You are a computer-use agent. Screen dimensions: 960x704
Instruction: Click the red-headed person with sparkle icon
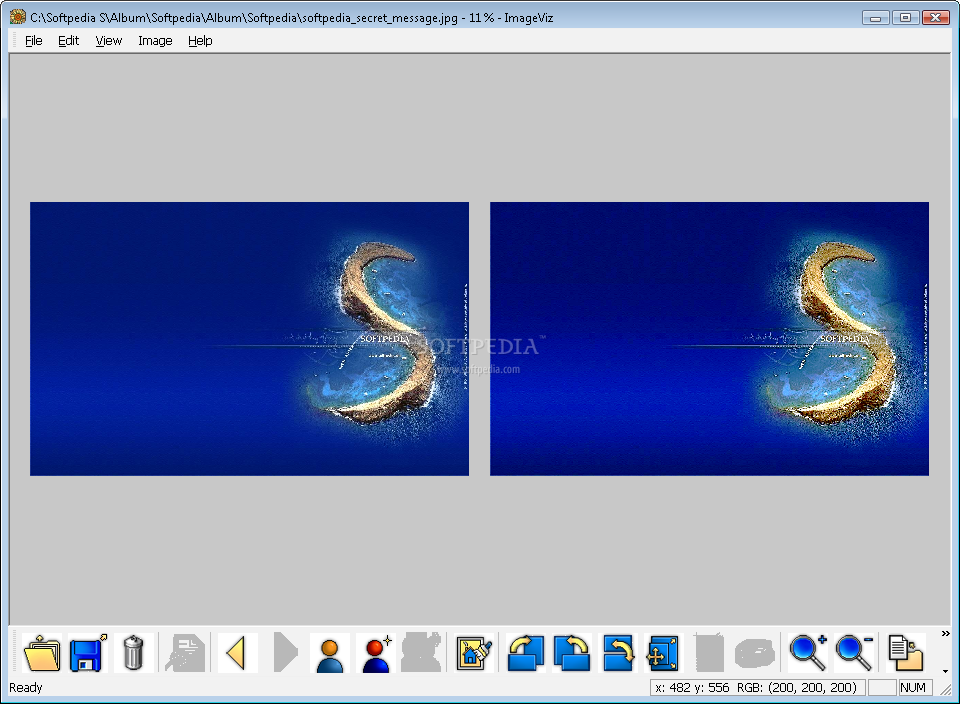(375, 653)
